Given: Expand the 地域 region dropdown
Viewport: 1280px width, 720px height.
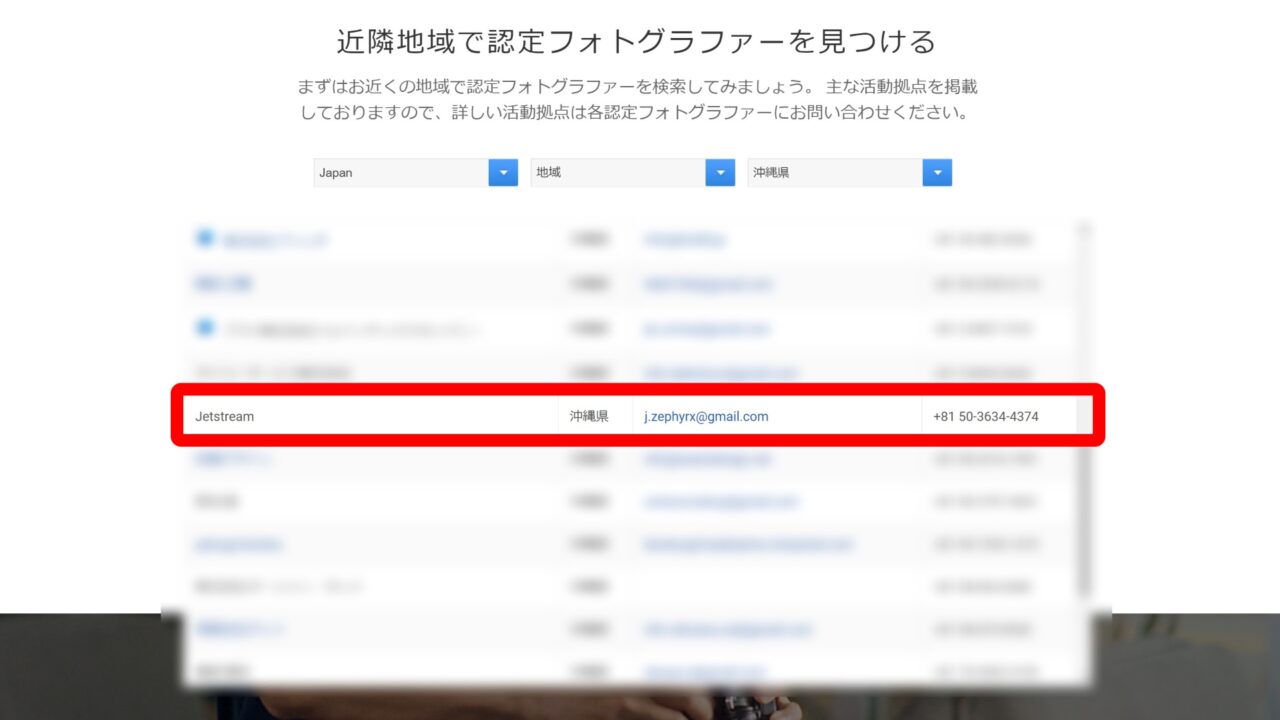Looking at the screenshot, I should (632, 173).
